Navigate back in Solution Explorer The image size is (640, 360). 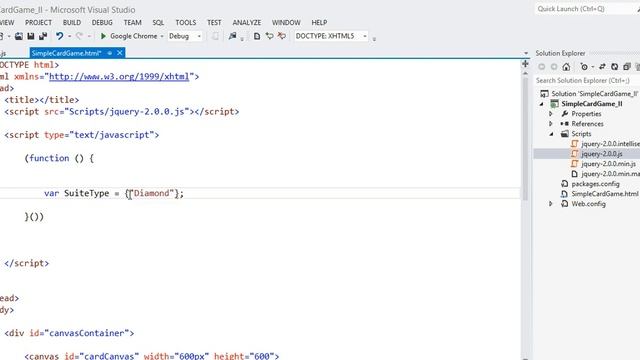click(x=542, y=67)
